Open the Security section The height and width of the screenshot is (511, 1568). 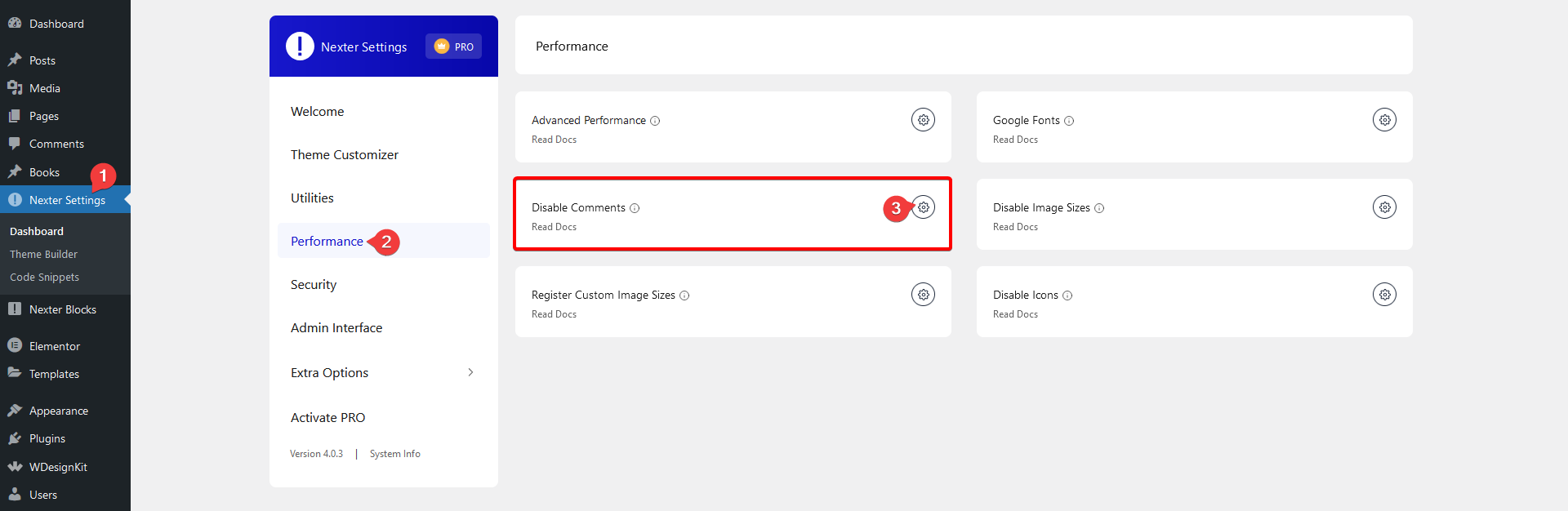[x=314, y=284]
